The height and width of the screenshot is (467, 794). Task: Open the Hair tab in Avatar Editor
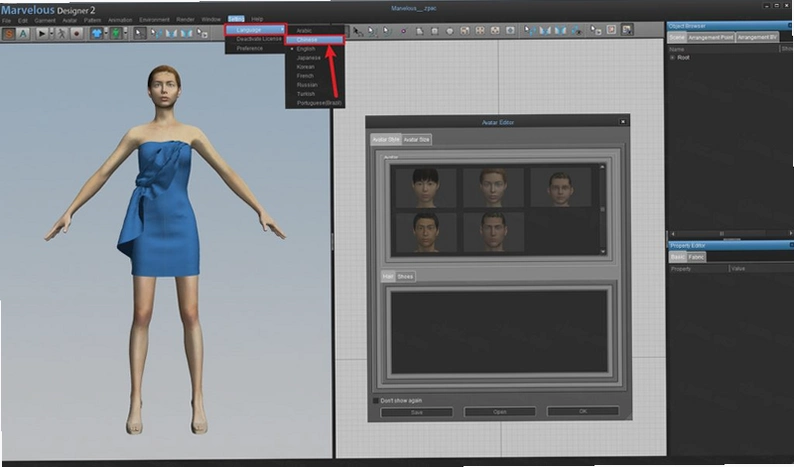coord(388,277)
